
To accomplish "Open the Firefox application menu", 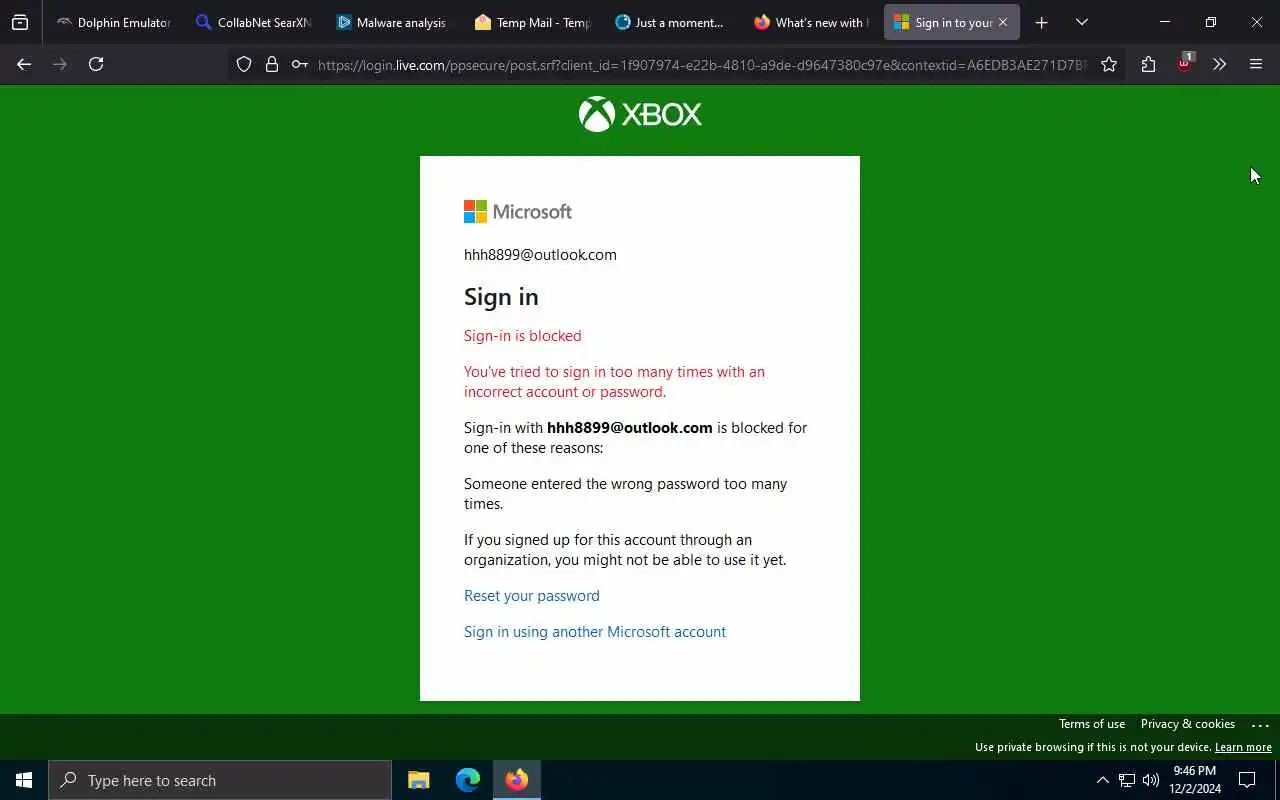I will (1256, 64).
